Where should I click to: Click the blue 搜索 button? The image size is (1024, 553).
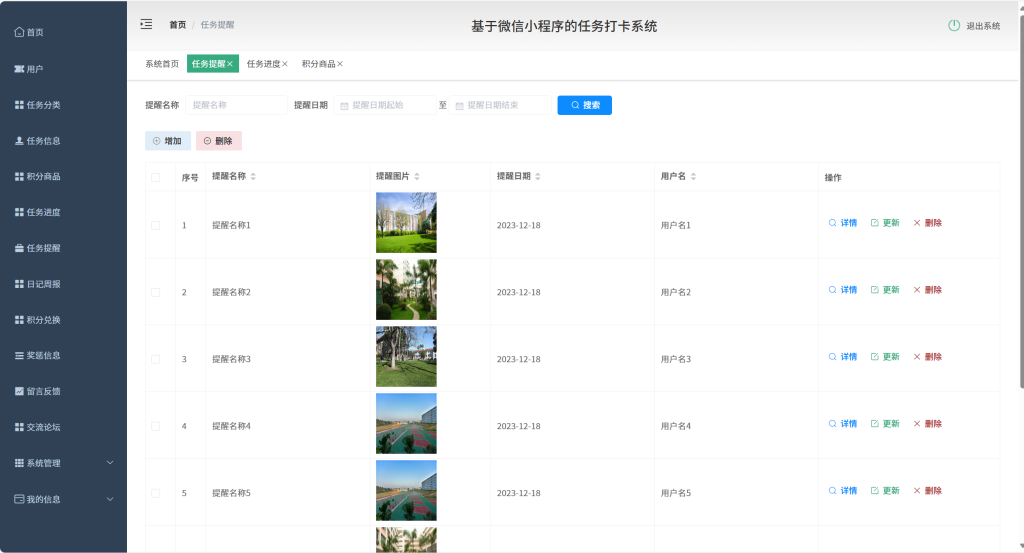(584, 105)
